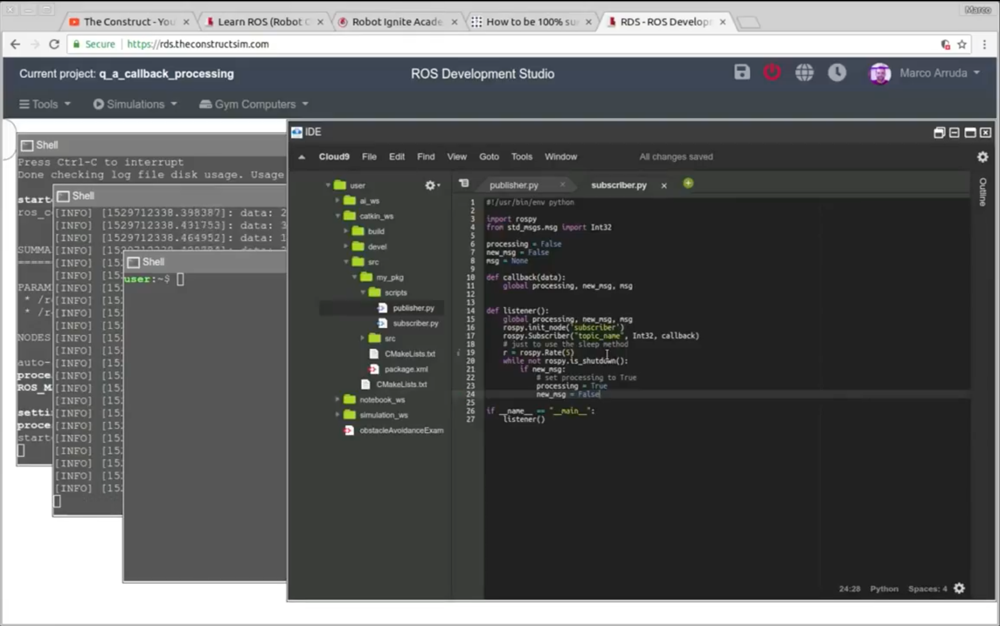Click Spaces: 4 indentation setting

(927, 588)
